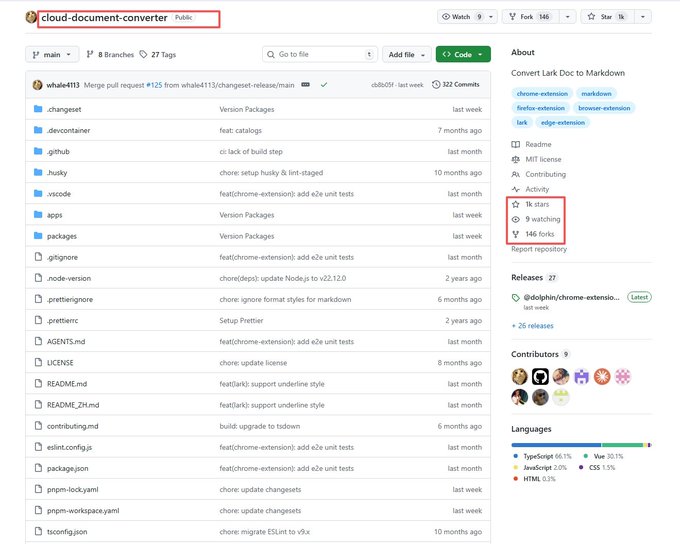This screenshot has width=680, height=544.
Task: Open the GitHub Octocat contributor avatar
Action: tap(540, 377)
